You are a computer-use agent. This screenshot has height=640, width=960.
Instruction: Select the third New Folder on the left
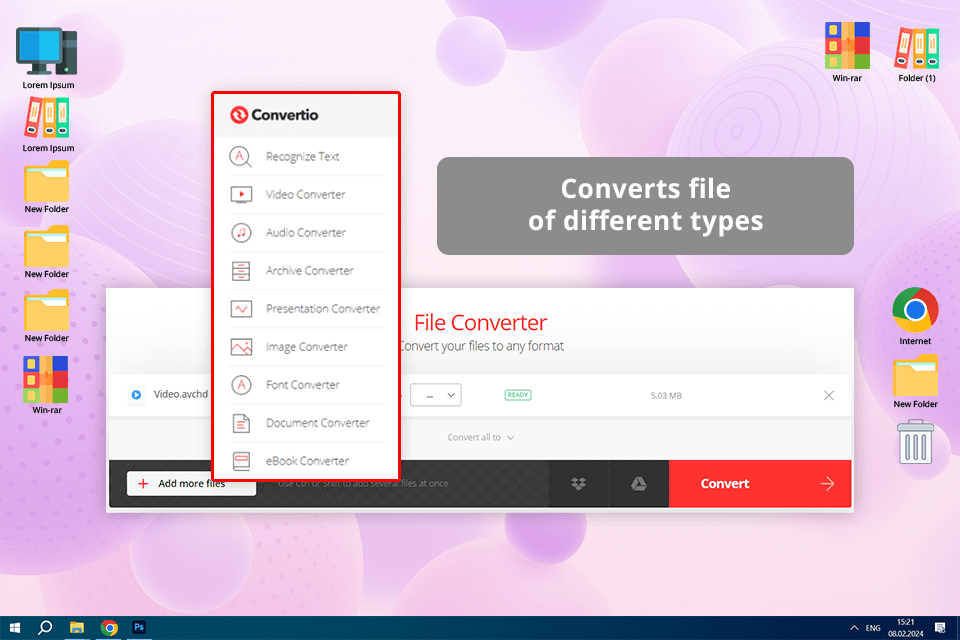[x=47, y=315]
